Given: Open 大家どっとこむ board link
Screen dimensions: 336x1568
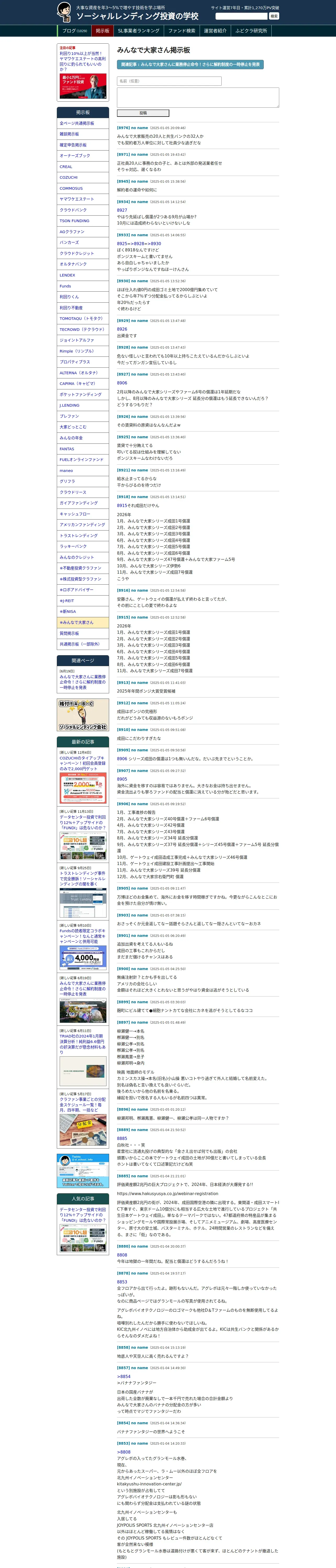Looking at the screenshot, I should [x=83, y=427].
